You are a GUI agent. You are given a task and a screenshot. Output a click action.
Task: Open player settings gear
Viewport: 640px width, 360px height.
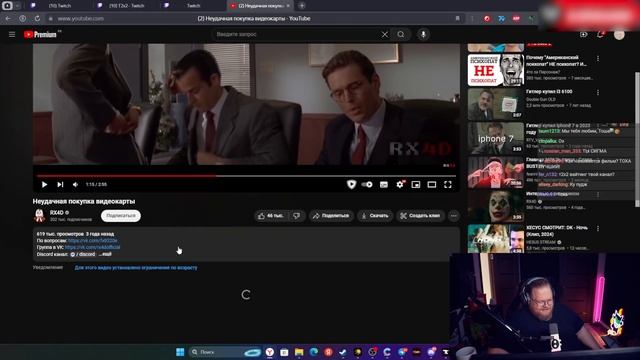point(400,184)
